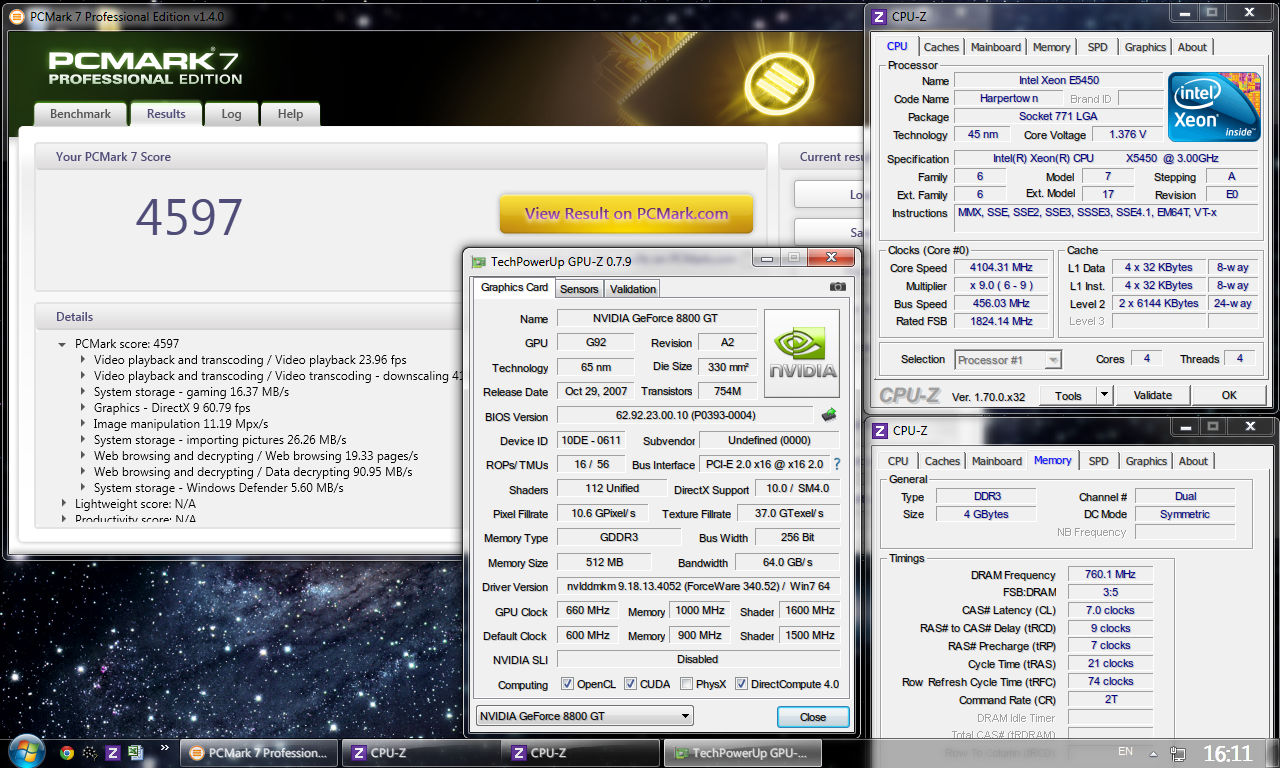1280x768 pixels.
Task: Toggle the DirectCompute 4.0 checkbox
Action: [742, 684]
